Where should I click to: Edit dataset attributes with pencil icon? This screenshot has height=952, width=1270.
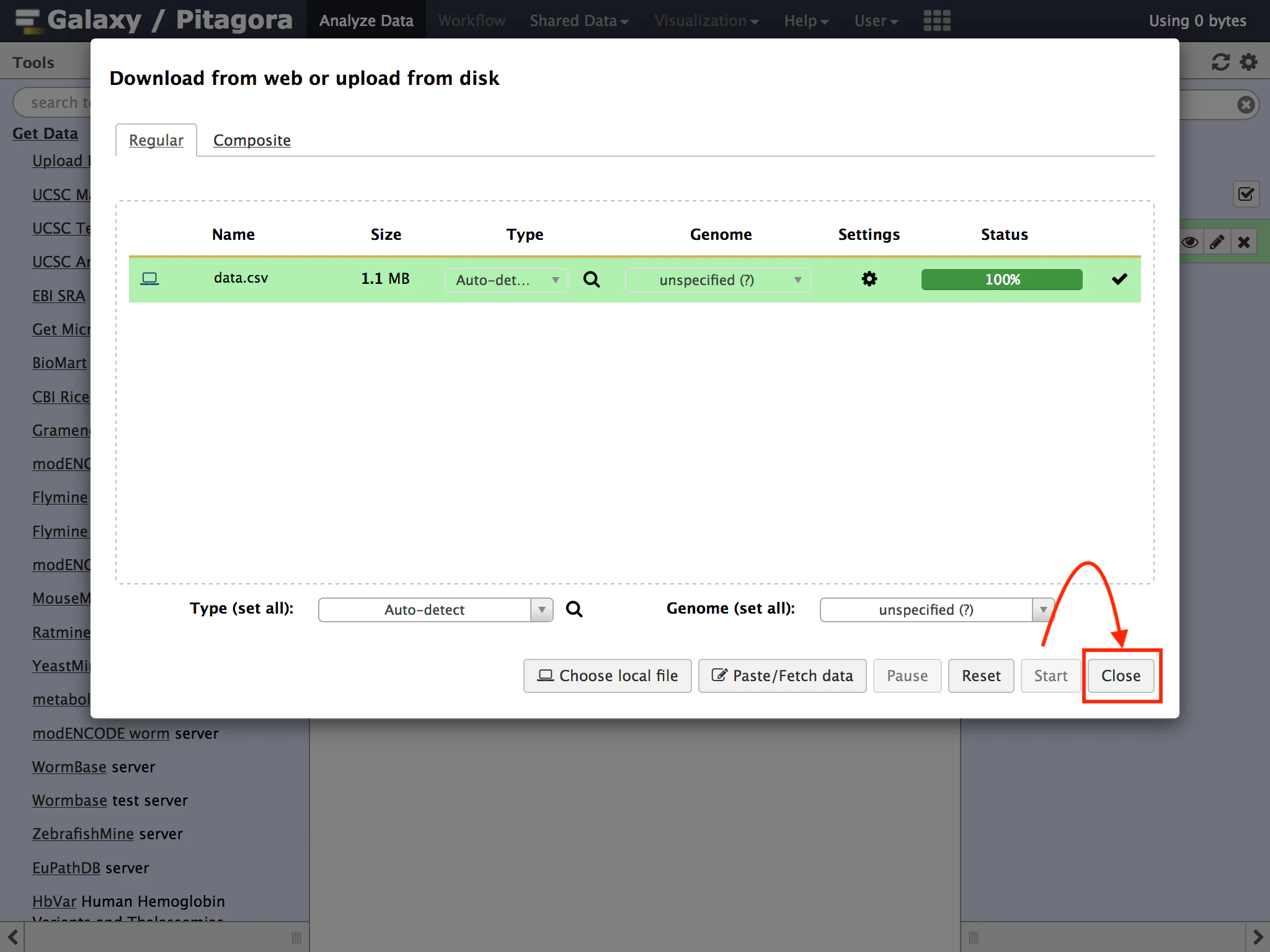(1217, 242)
